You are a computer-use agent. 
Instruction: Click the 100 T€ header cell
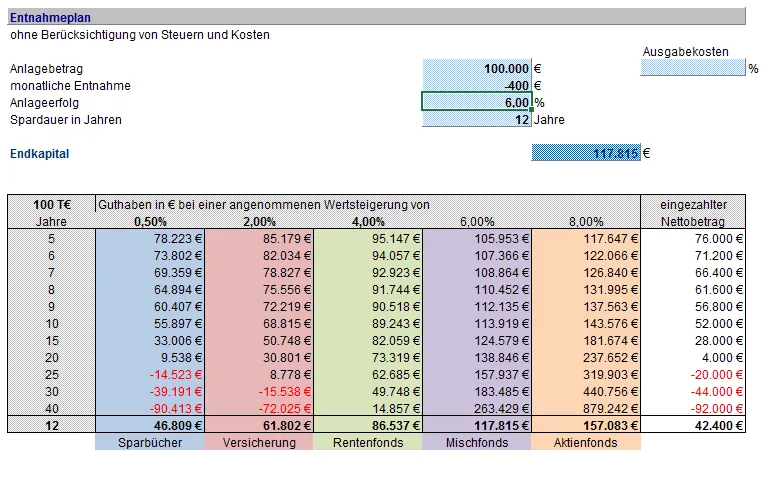tap(52, 205)
